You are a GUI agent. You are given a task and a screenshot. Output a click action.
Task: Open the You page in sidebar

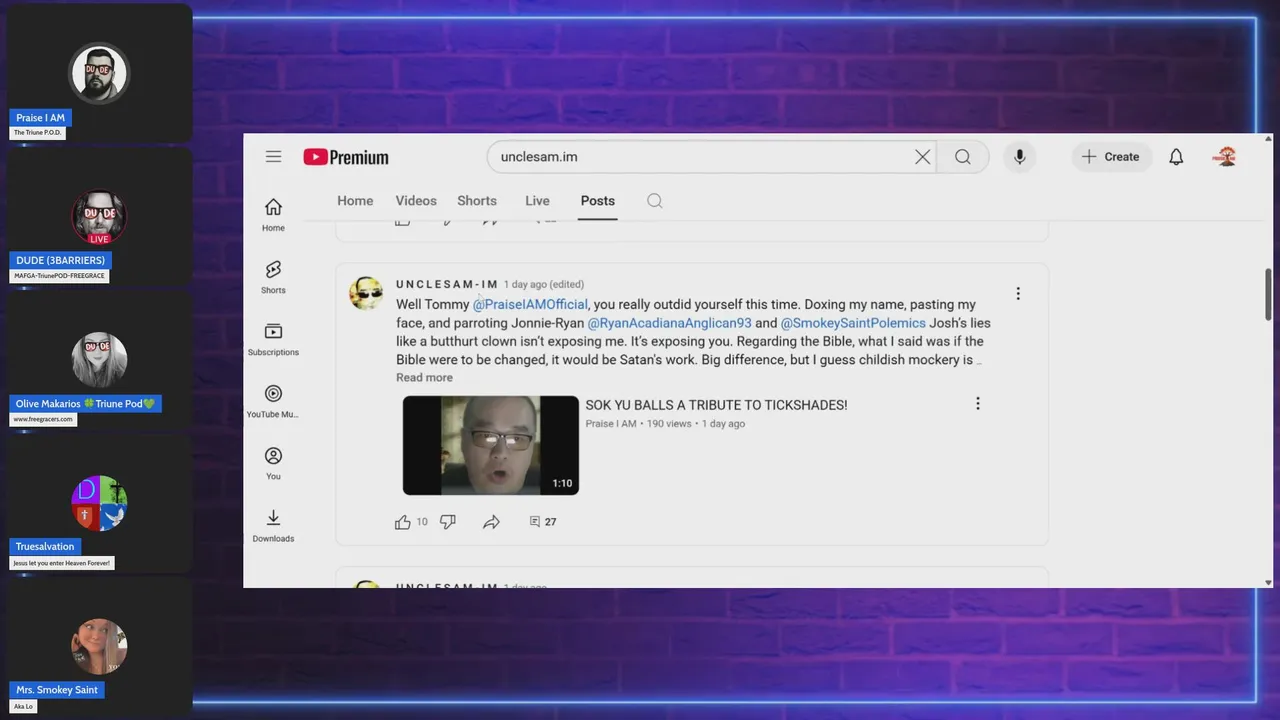tap(273, 463)
